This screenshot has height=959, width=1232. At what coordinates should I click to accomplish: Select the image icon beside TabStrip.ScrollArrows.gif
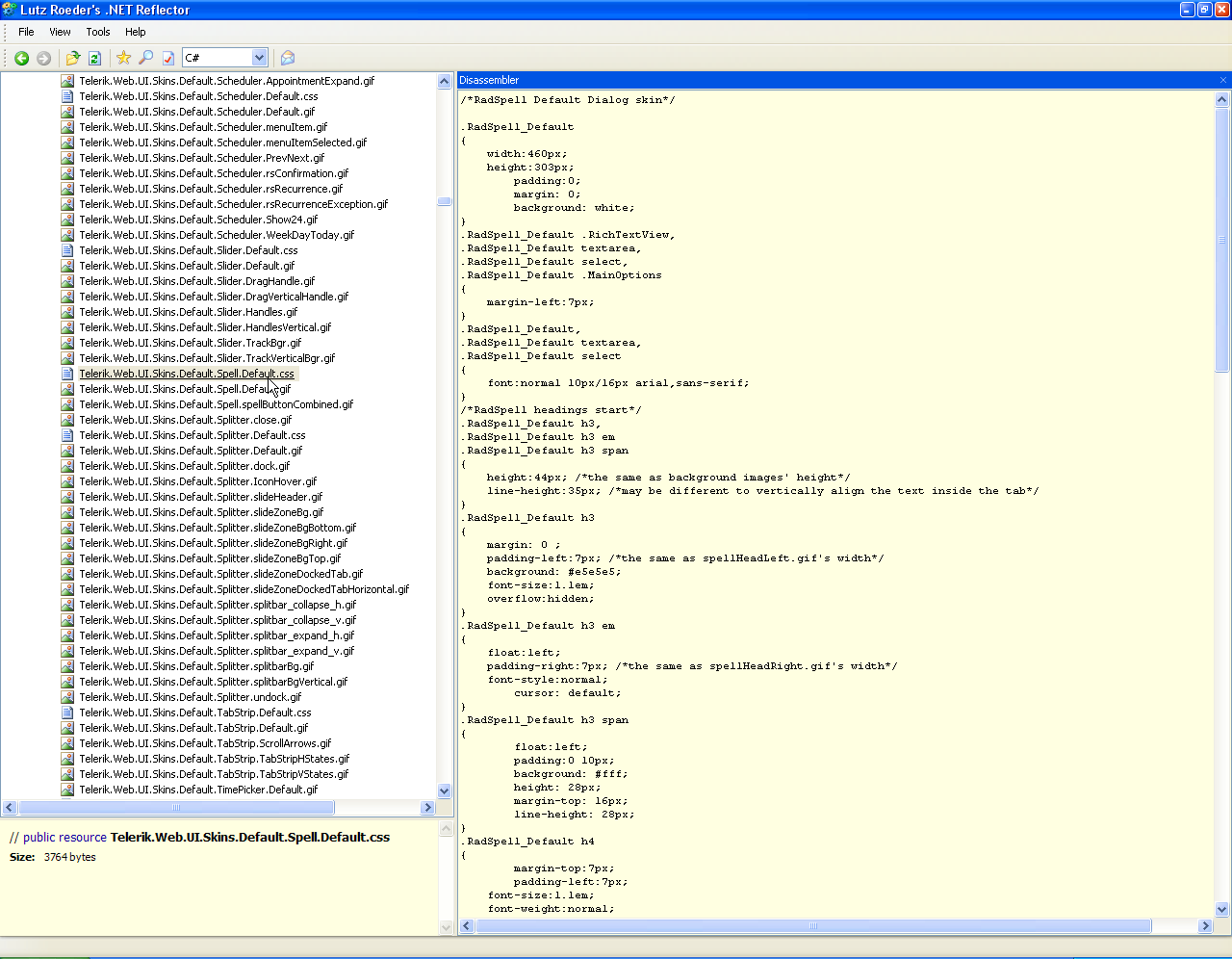click(67, 743)
